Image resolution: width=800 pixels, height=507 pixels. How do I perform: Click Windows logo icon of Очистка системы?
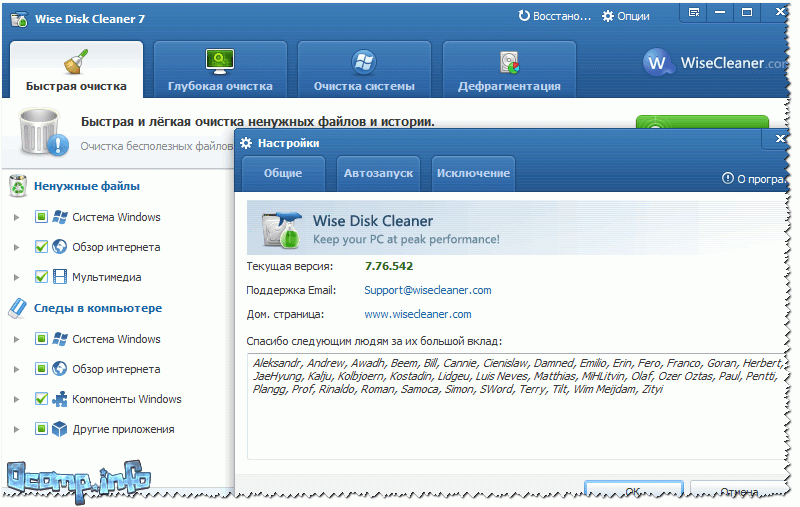364,62
